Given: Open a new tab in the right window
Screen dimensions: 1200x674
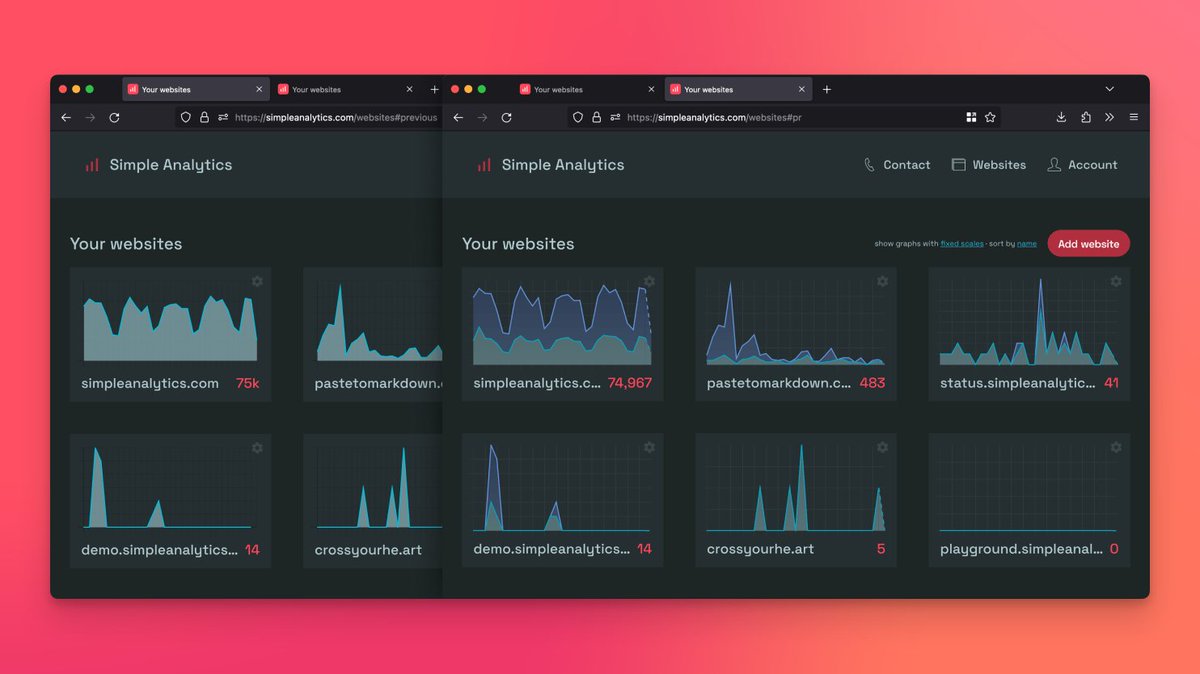Looking at the screenshot, I should (826, 89).
